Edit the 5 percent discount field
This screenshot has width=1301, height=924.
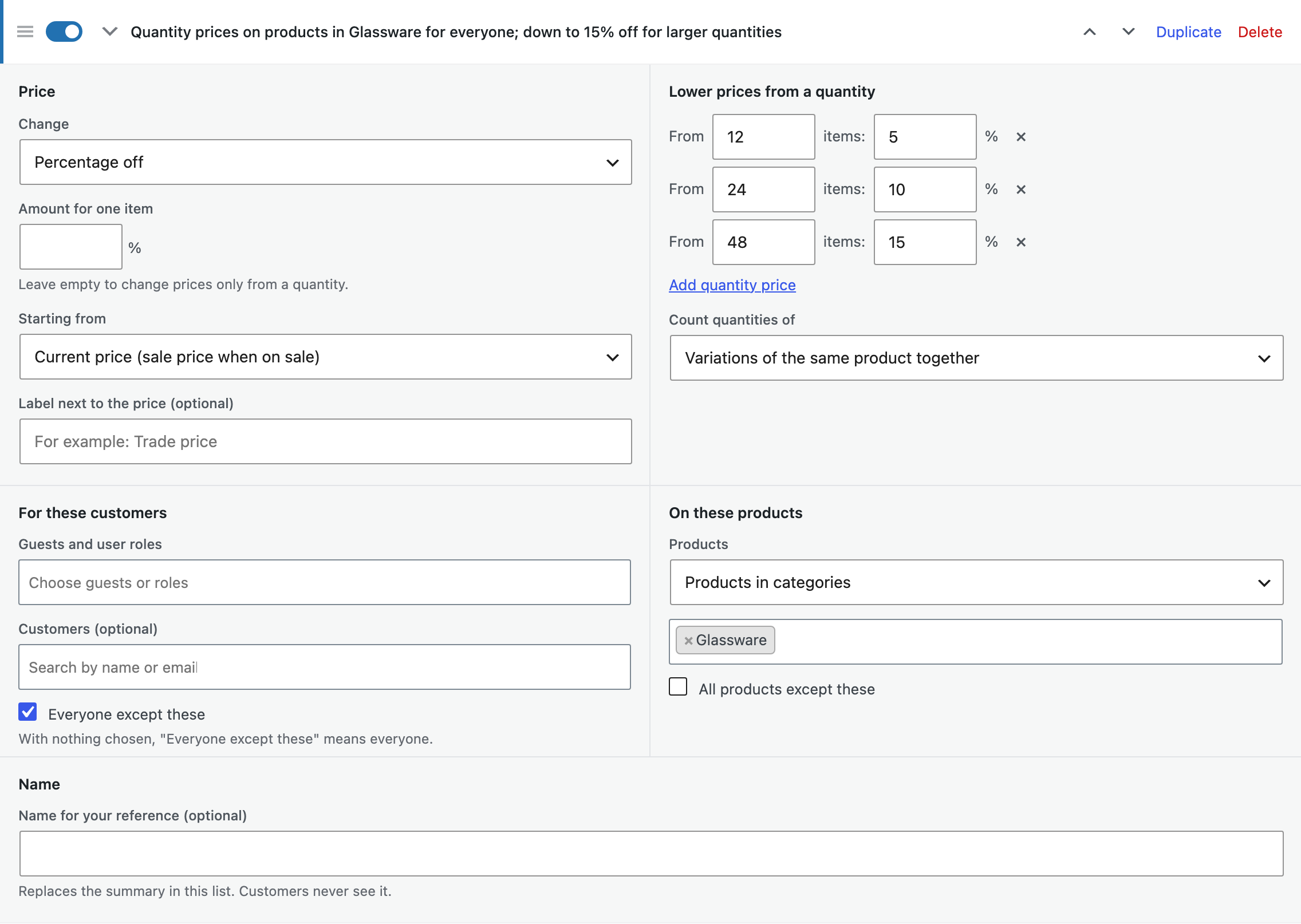coord(925,137)
